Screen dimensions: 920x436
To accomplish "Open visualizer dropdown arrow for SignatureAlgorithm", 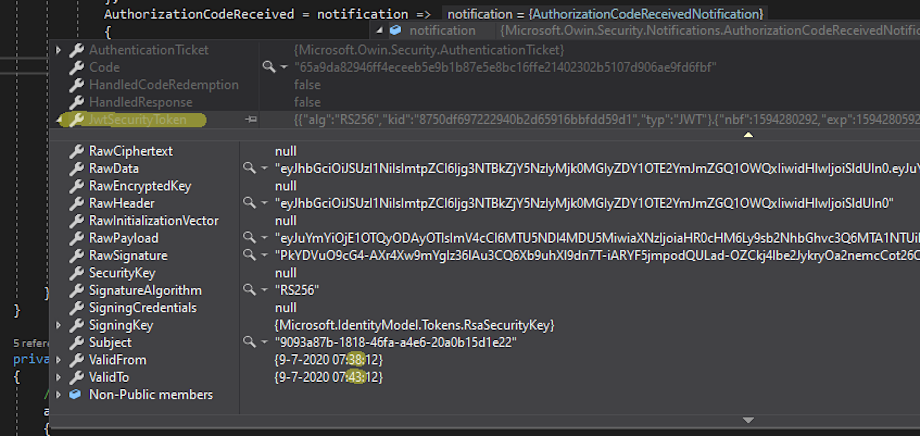I will pos(265,291).
